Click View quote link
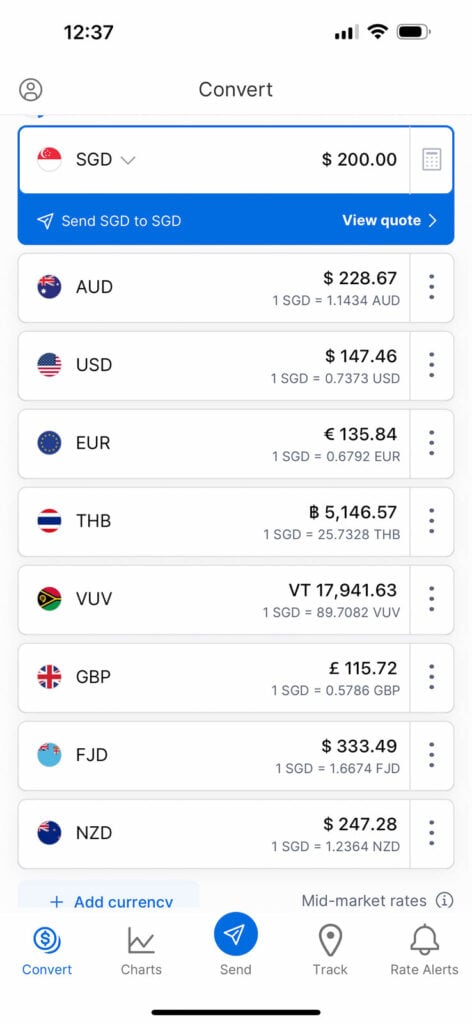This screenshot has height=1024, width=472. click(390, 221)
